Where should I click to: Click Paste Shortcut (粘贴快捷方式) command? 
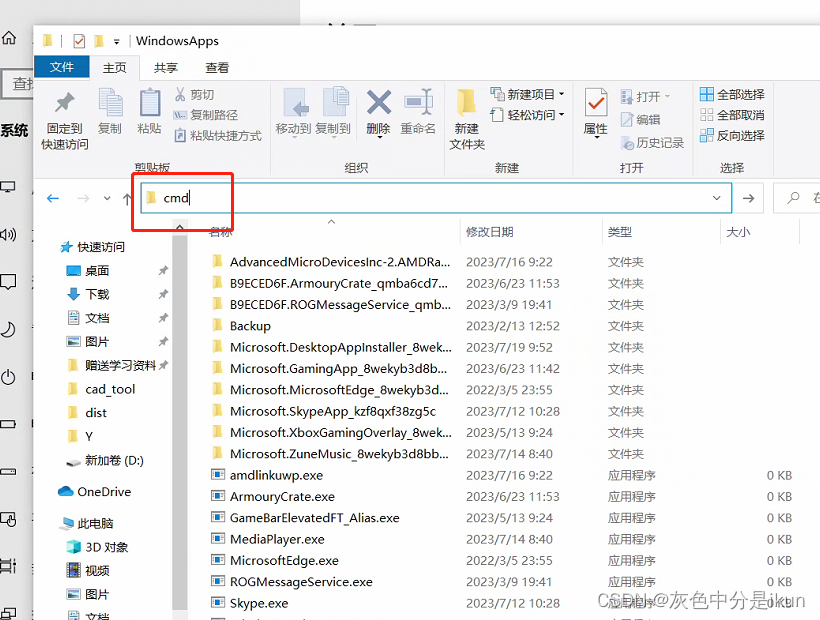(x=218, y=136)
